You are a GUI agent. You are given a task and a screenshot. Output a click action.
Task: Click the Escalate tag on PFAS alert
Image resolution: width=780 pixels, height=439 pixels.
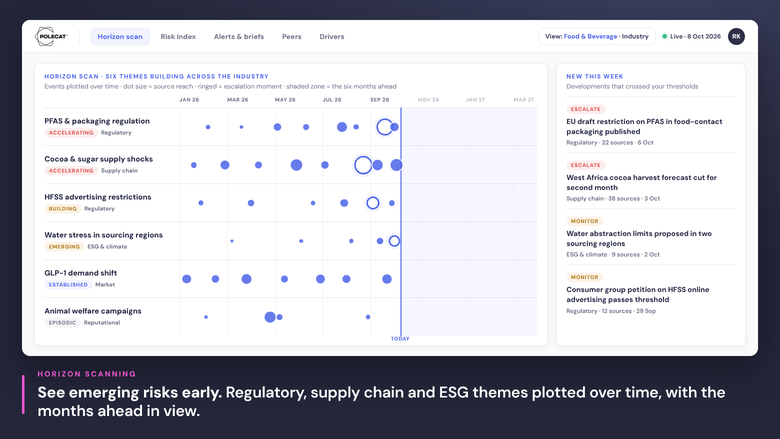[585, 109]
